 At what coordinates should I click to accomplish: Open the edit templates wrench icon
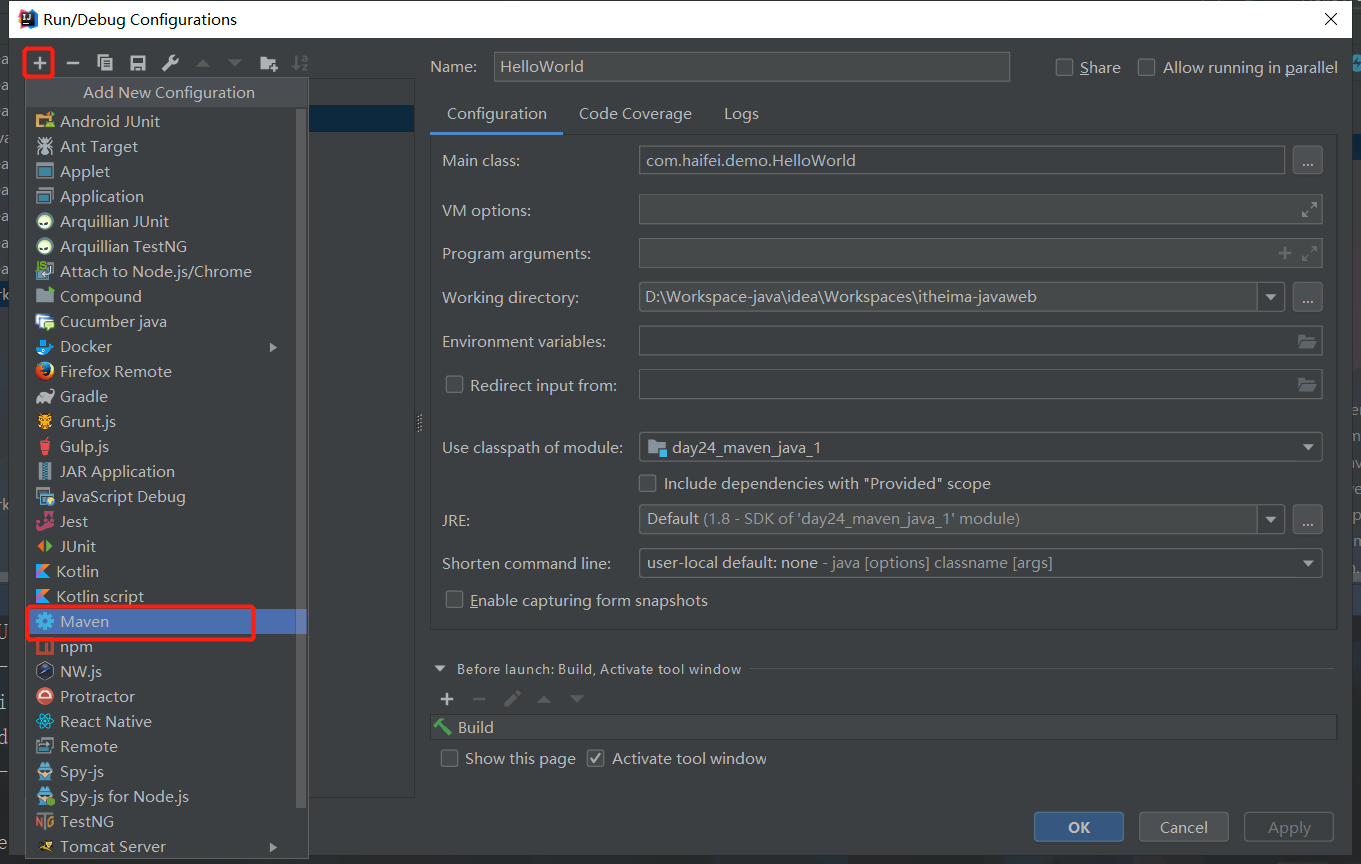click(170, 63)
